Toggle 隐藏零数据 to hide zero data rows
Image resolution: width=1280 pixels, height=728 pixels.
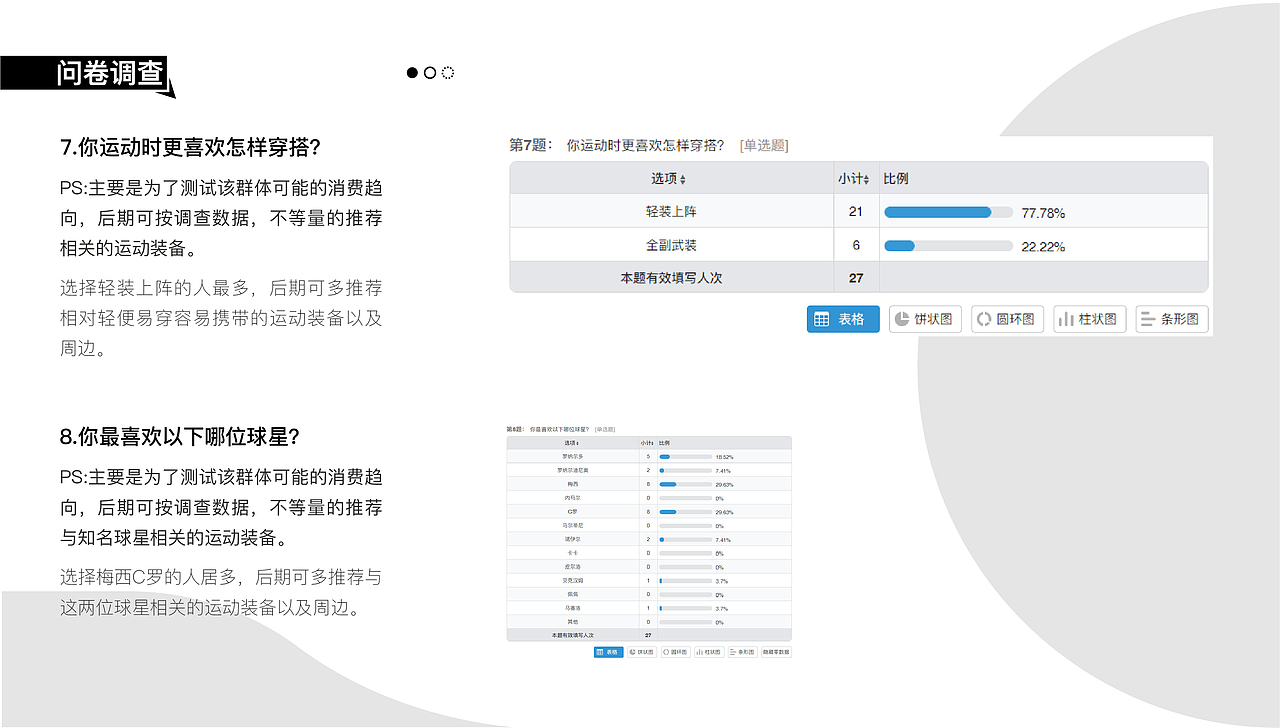pos(774,651)
